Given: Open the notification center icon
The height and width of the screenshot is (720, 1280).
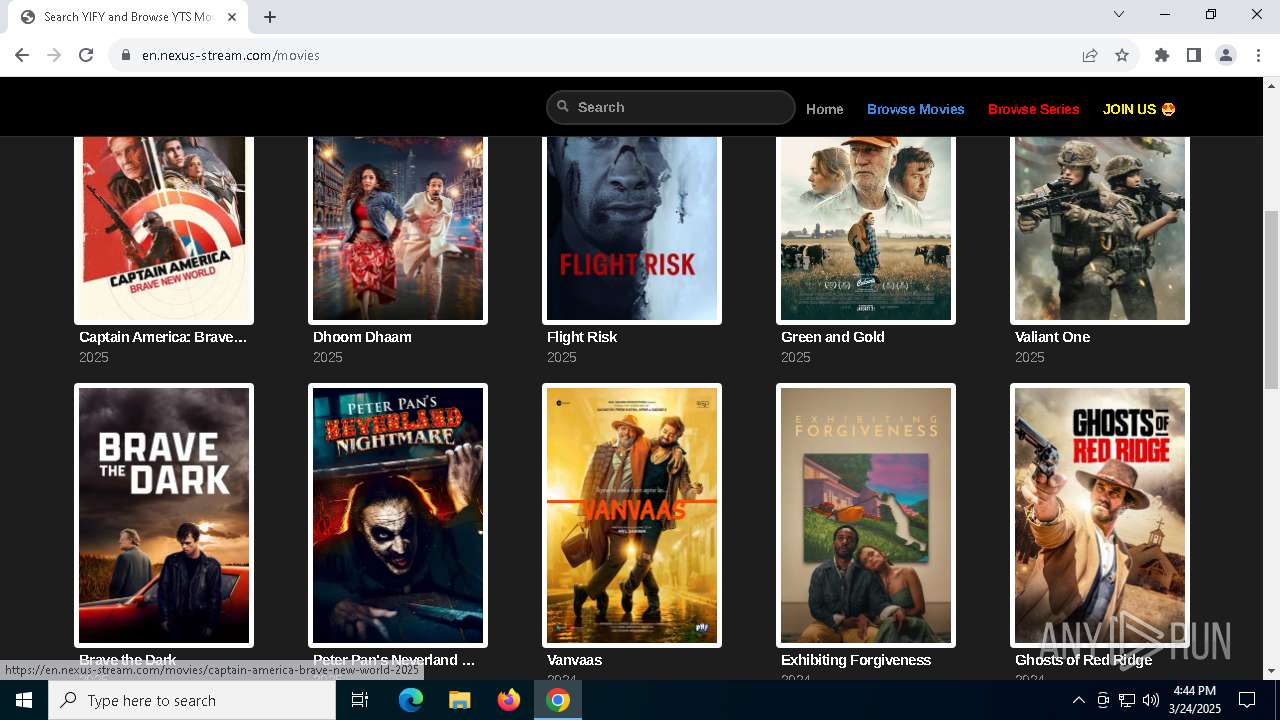Looking at the screenshot, I should click(1247, 700).
